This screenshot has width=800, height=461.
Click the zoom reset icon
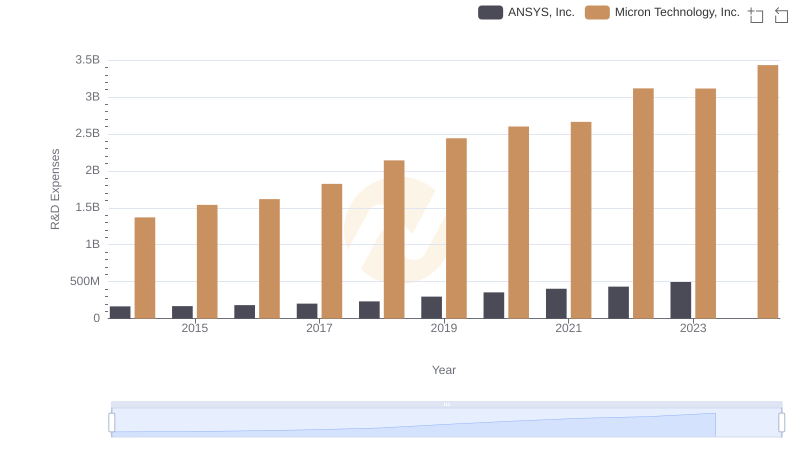coord(781,15)
